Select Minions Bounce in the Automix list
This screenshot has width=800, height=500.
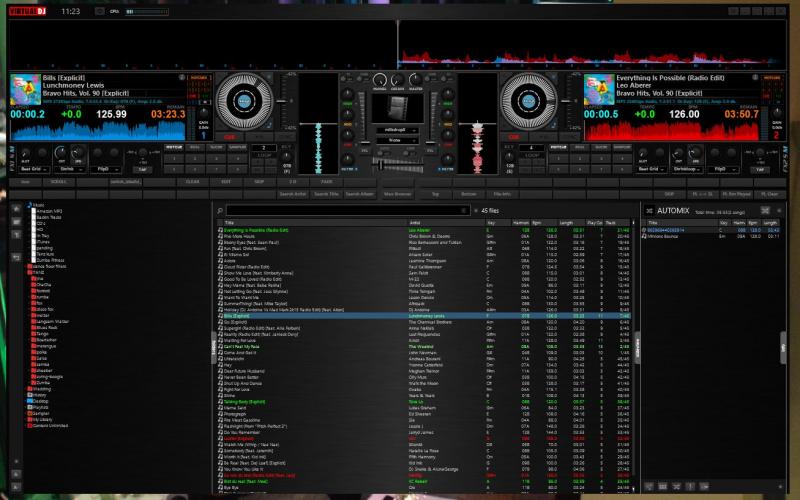[x=710, y=236]
